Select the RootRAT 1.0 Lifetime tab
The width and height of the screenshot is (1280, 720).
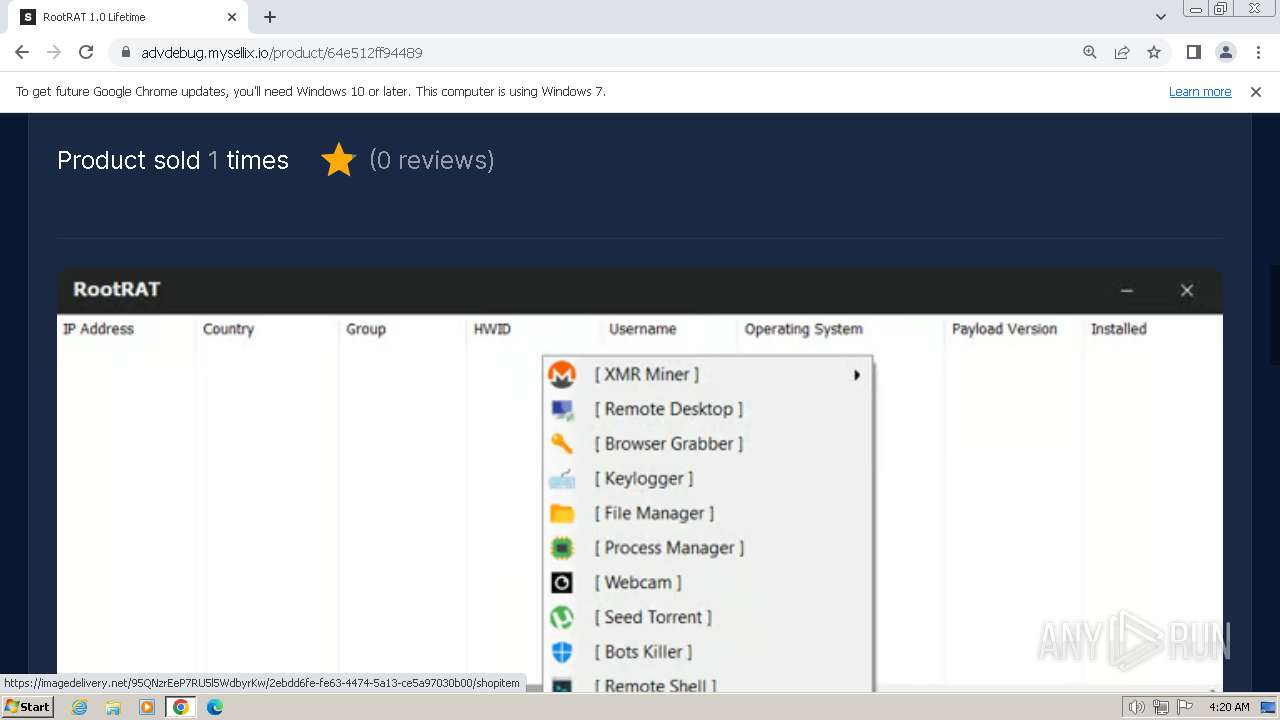click(x=128, y=17)
